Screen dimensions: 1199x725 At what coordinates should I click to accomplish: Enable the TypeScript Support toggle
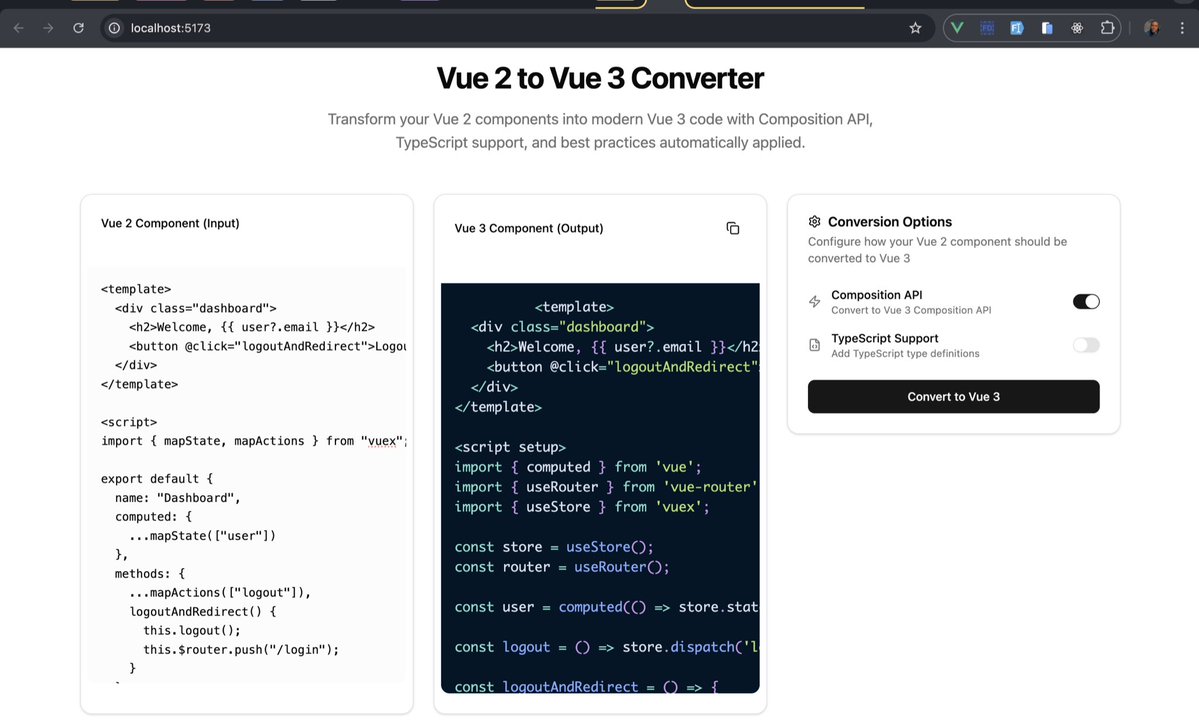[x=1086, y=345]
